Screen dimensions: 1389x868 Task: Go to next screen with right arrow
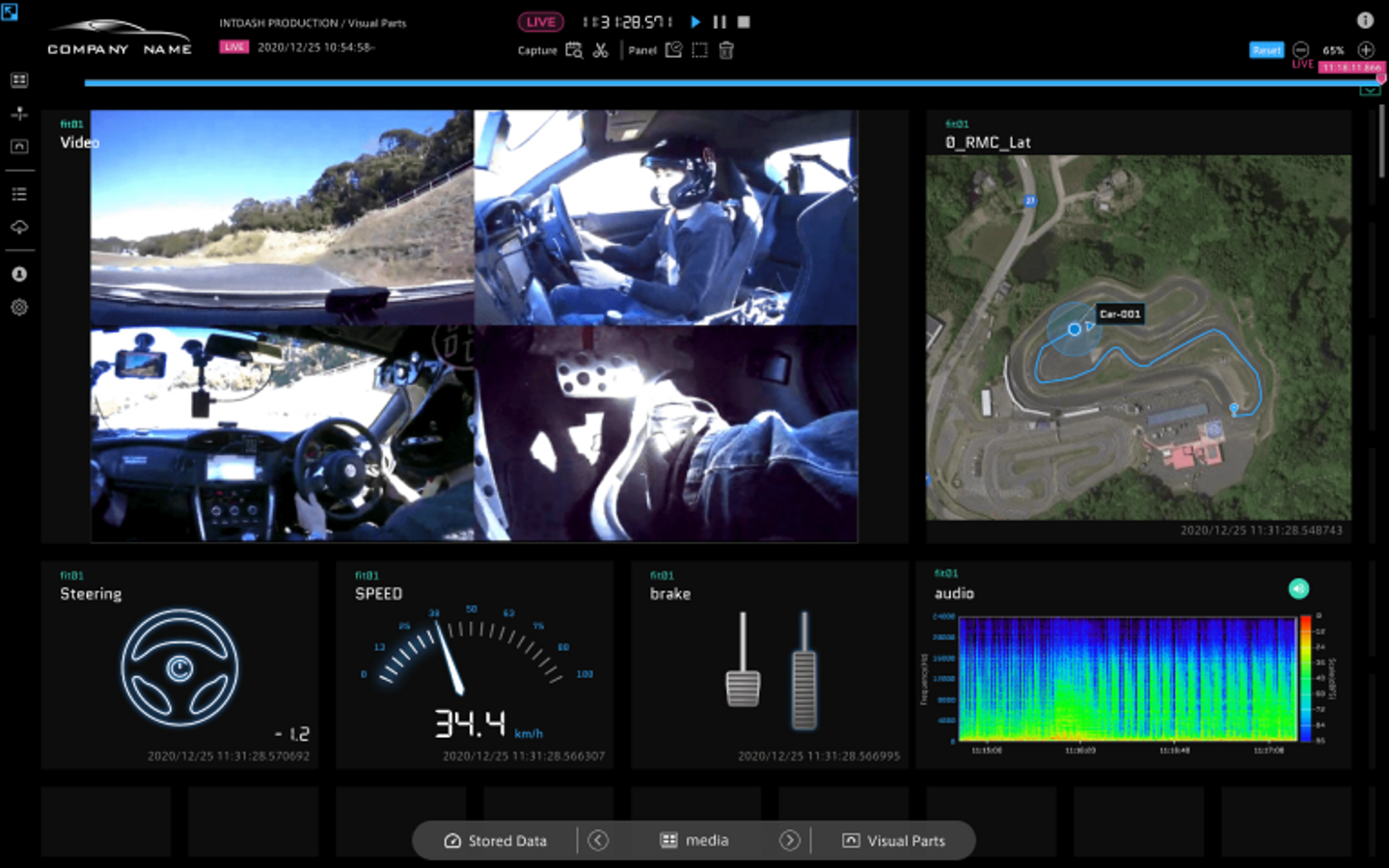click(x=790, y=841)
